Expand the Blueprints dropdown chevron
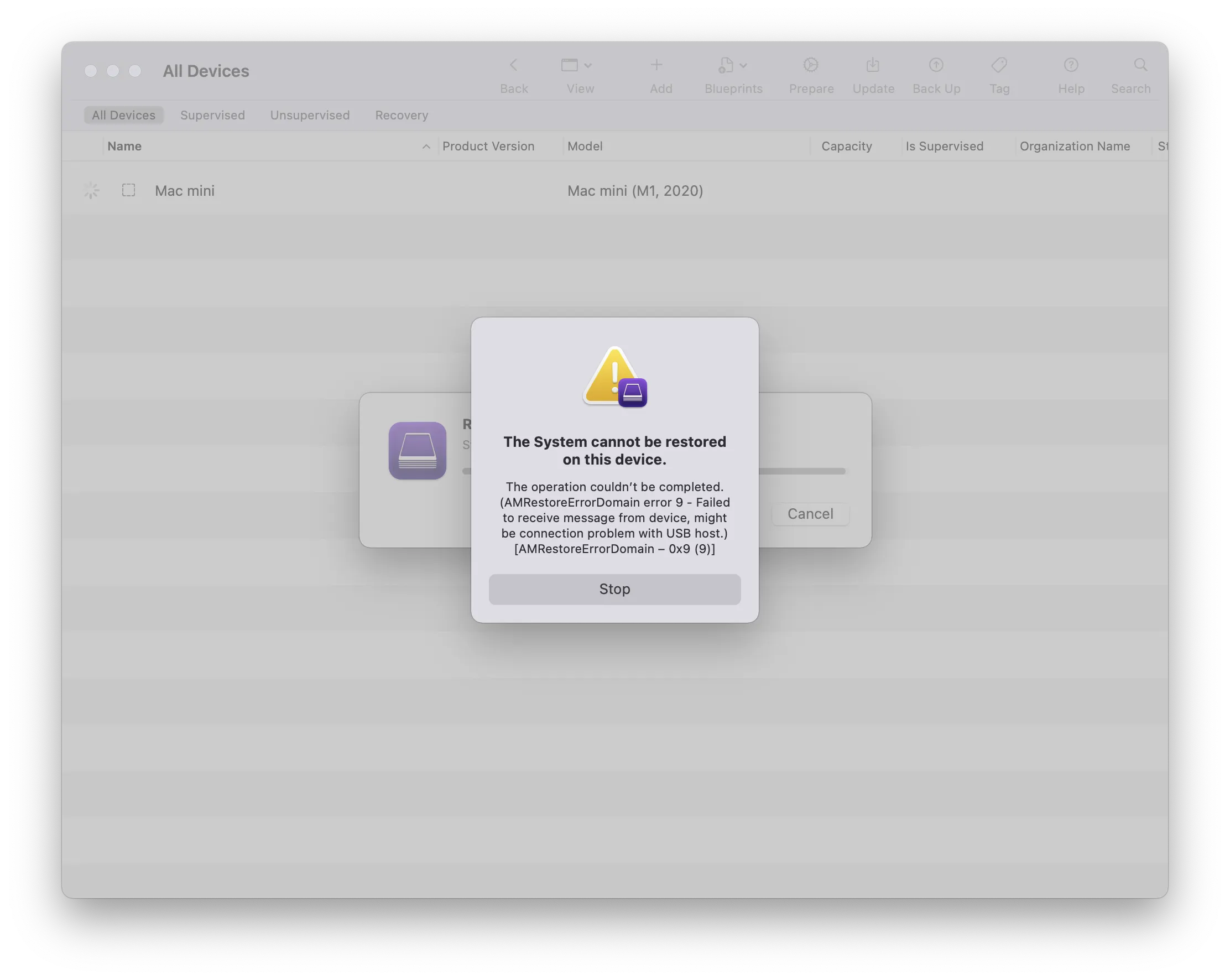The image size is (1230, 980). [x=743, y=65]
